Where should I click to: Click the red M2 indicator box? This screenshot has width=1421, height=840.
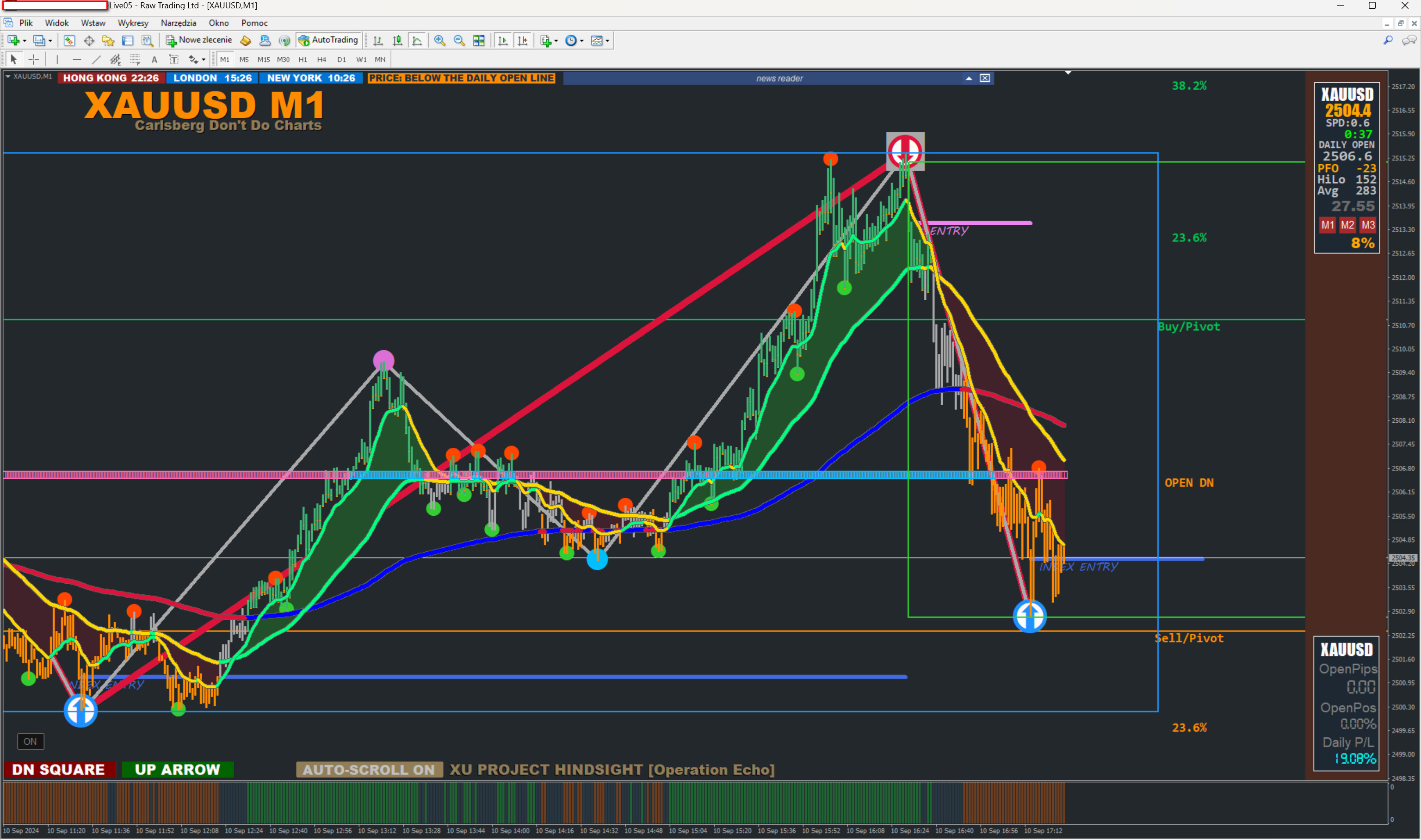[x=1347, y=225]
